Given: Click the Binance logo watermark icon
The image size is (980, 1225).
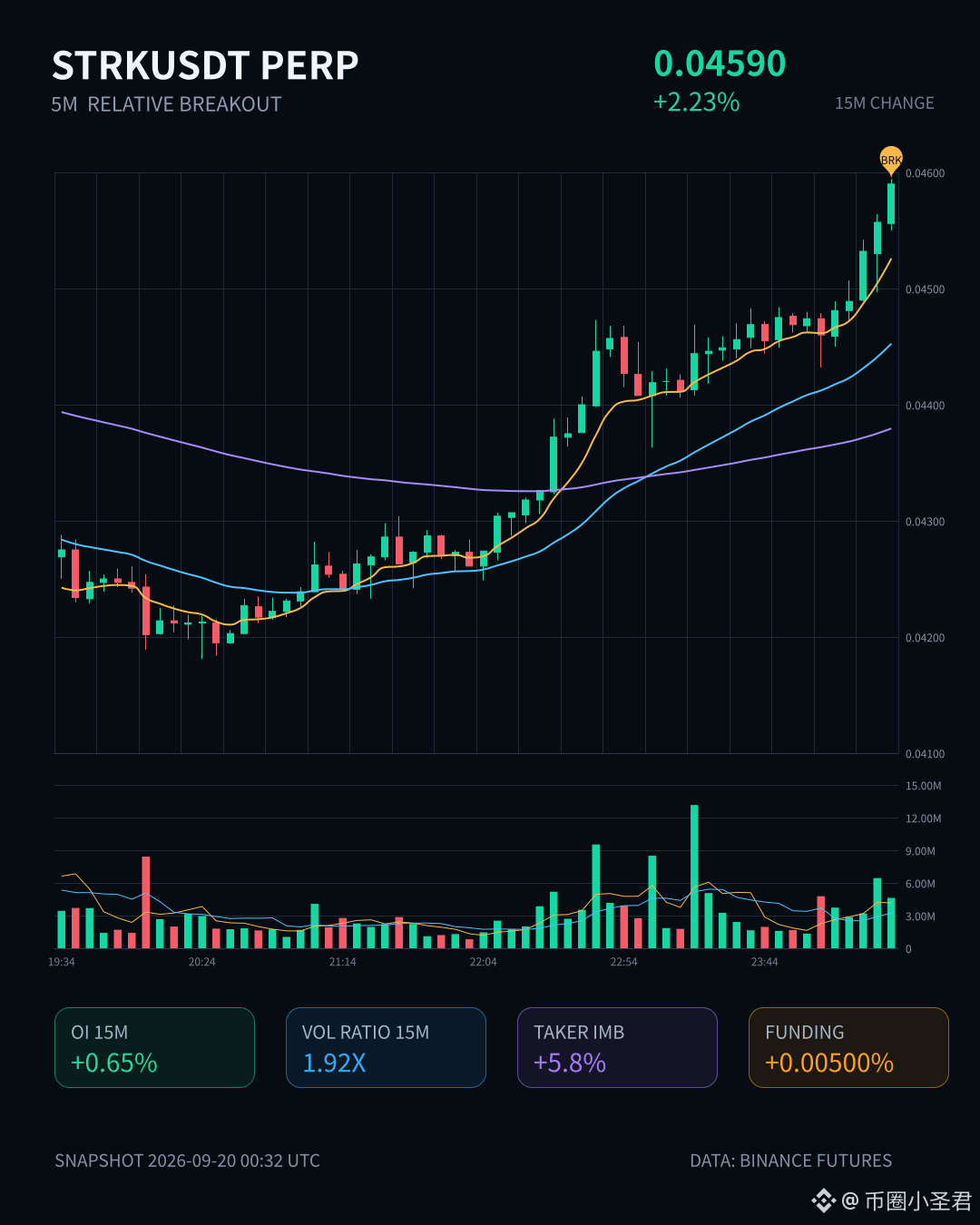Looking at the screenshot, I should (x=823, y=1200).
